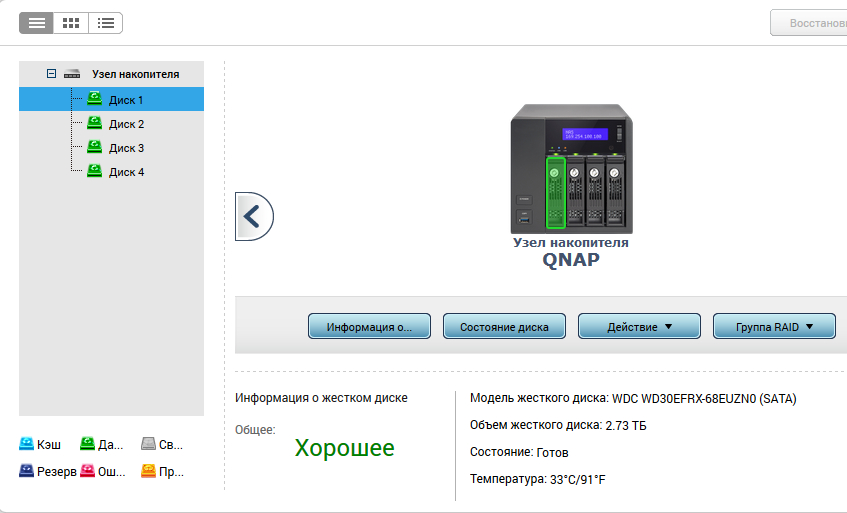847x513 pixels.
Task: Click the dark blue Резерв legend icon
Action: [27, 471]
